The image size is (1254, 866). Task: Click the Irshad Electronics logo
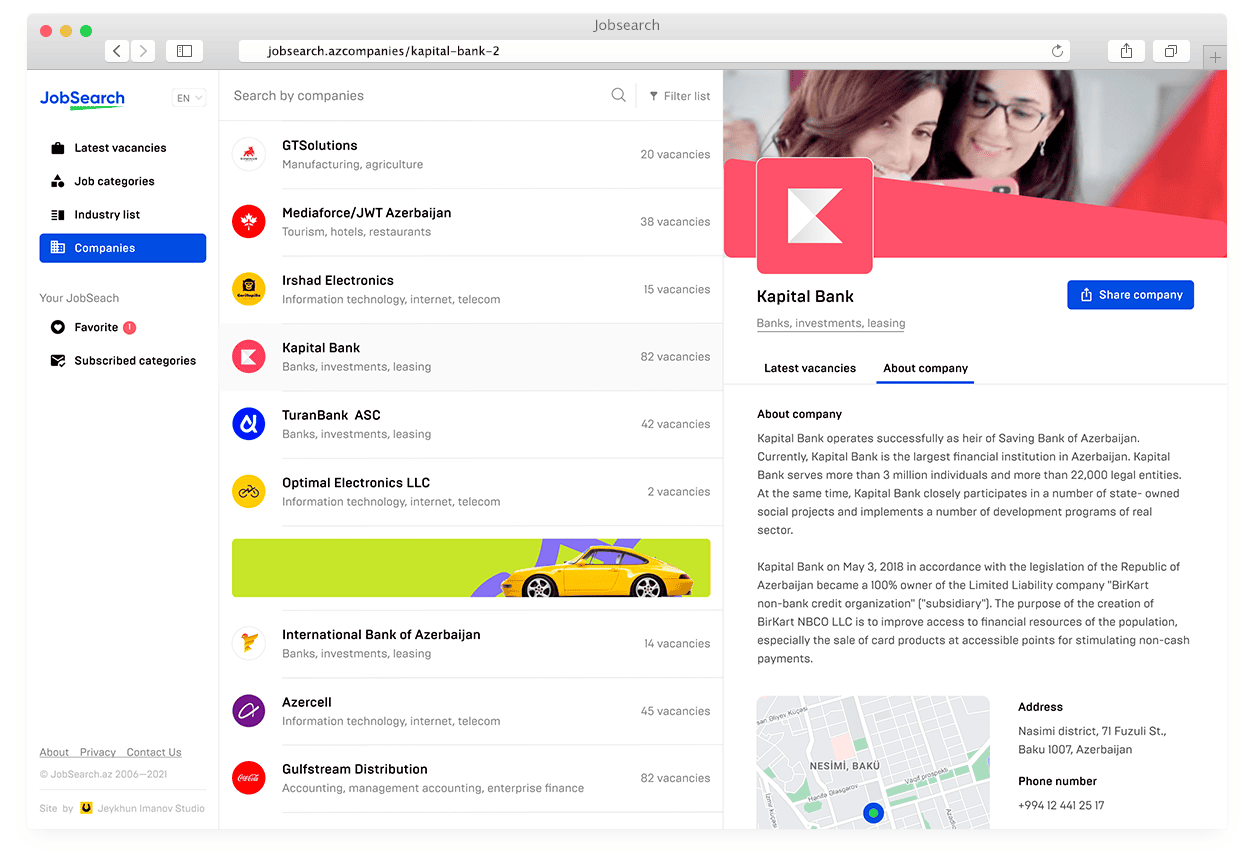coord(249,289)
